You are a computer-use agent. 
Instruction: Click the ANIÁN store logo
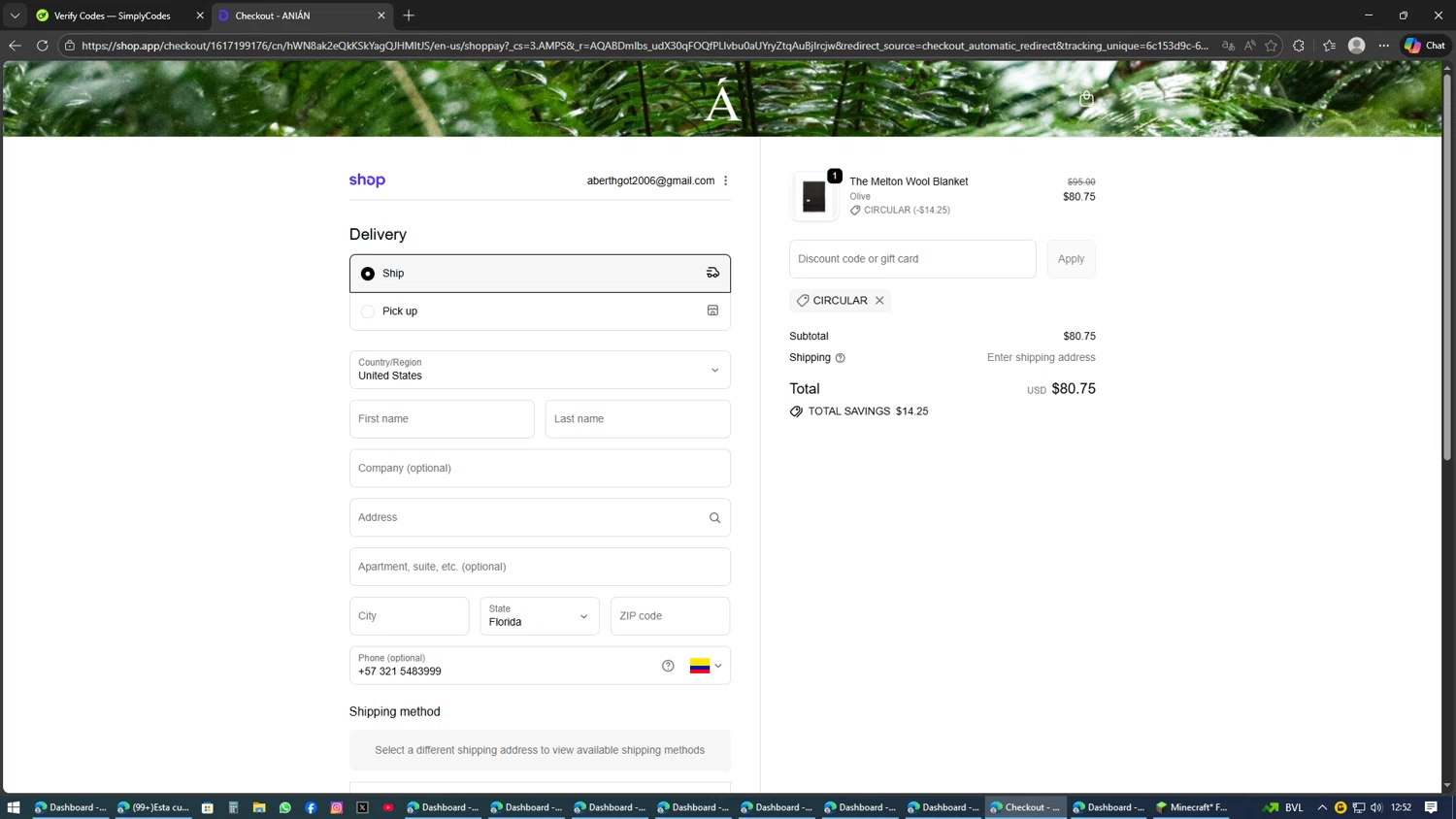[x=722, y=100]
